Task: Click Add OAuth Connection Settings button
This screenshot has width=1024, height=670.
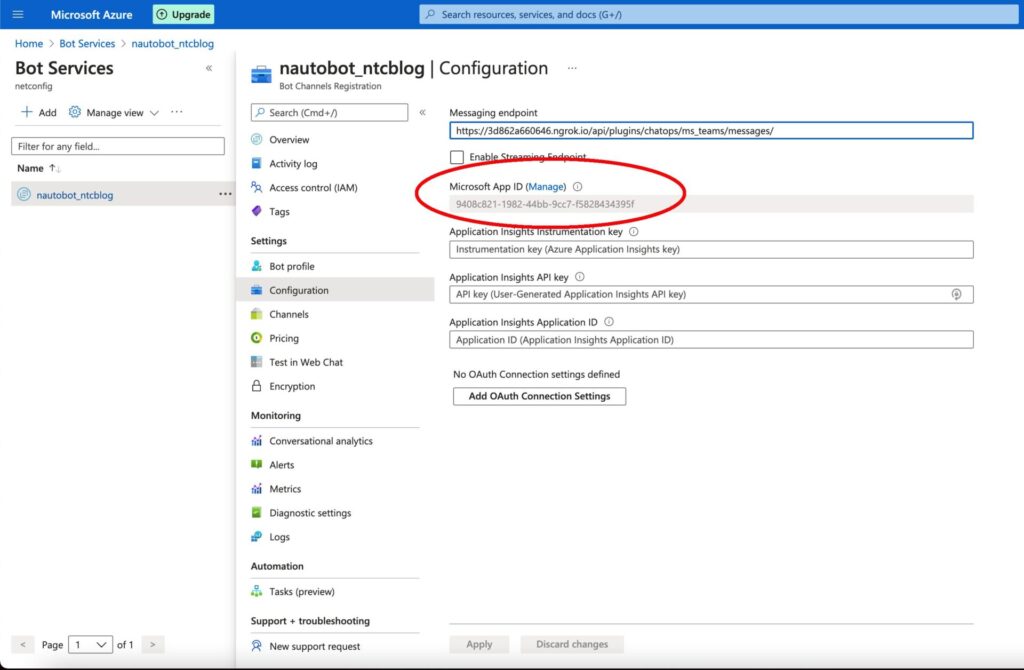Action: [539, 396]
